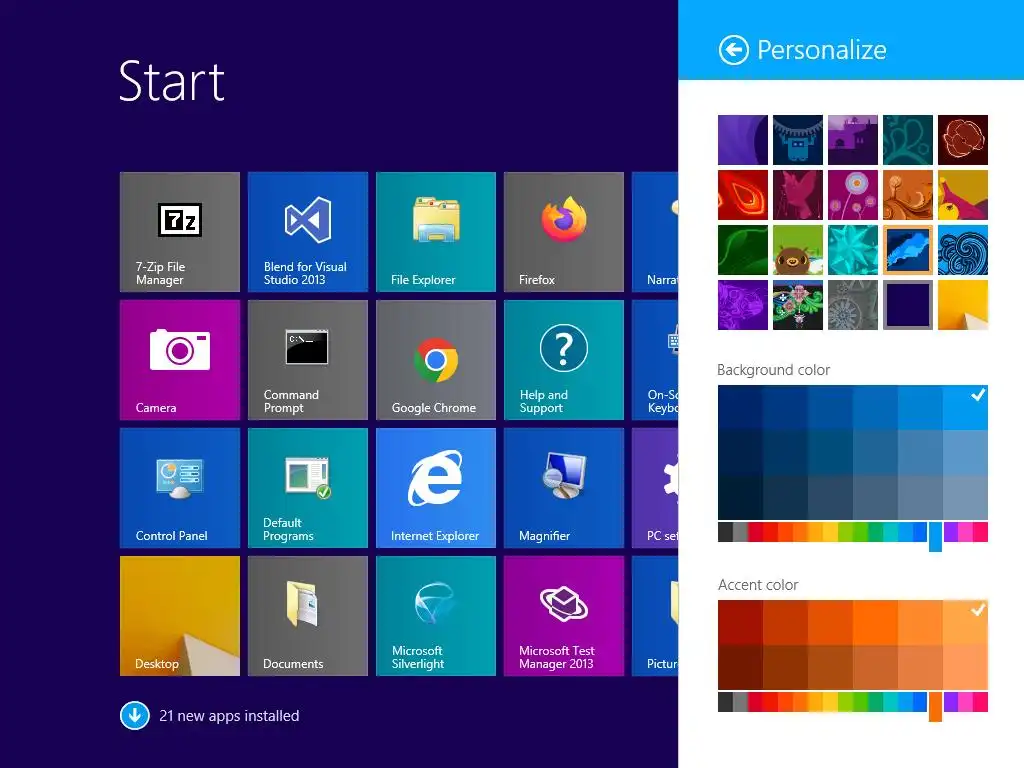Open the Command Prompt tile
The image size is (1024, 768).
[308, 360]
